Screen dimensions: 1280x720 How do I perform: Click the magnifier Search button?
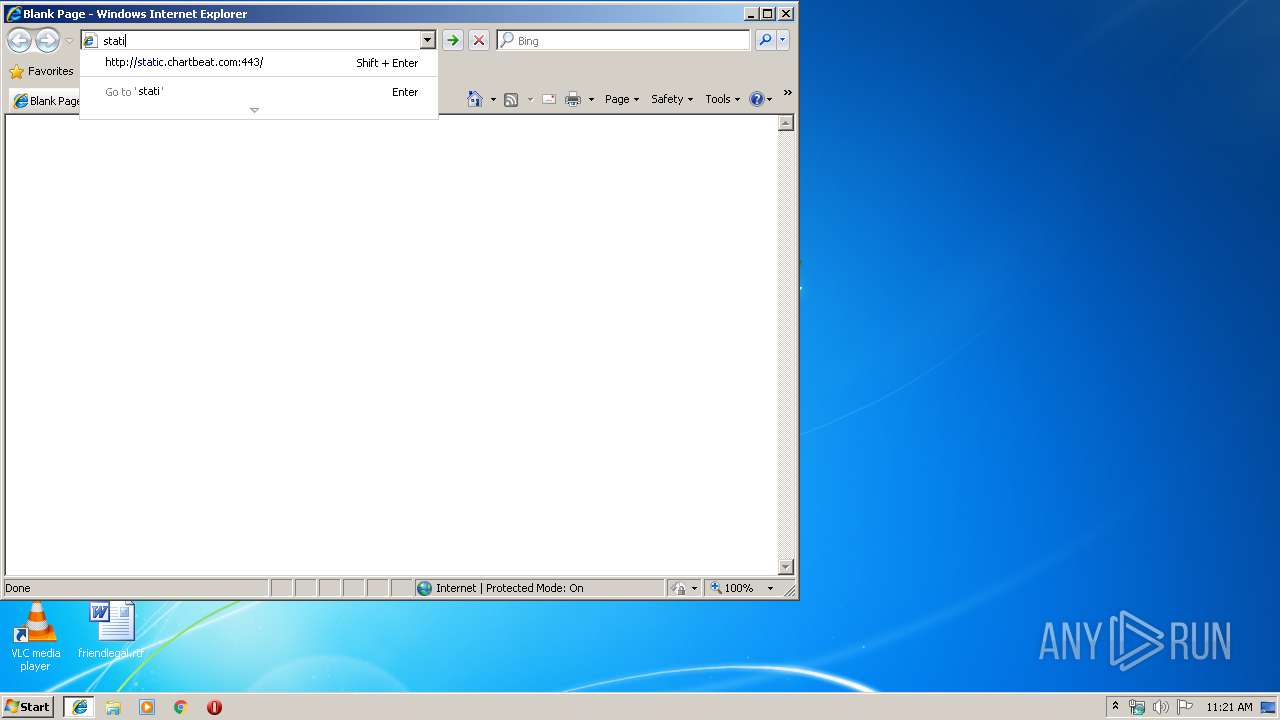coord(765,40)
